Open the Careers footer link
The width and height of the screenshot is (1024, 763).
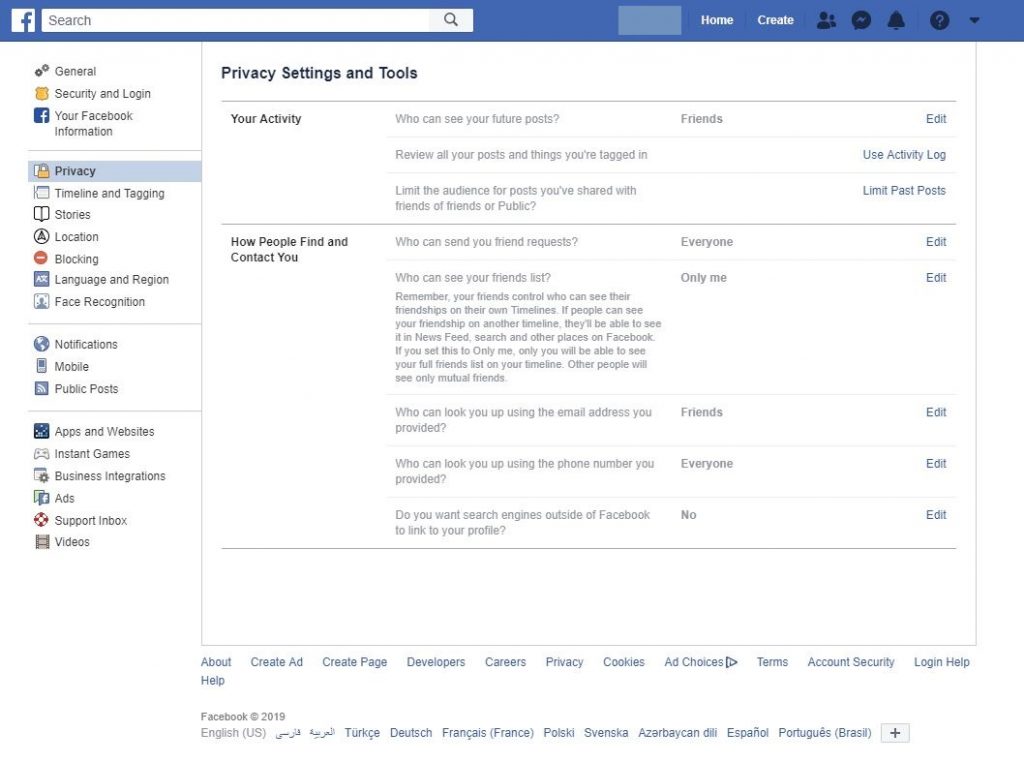505,662
